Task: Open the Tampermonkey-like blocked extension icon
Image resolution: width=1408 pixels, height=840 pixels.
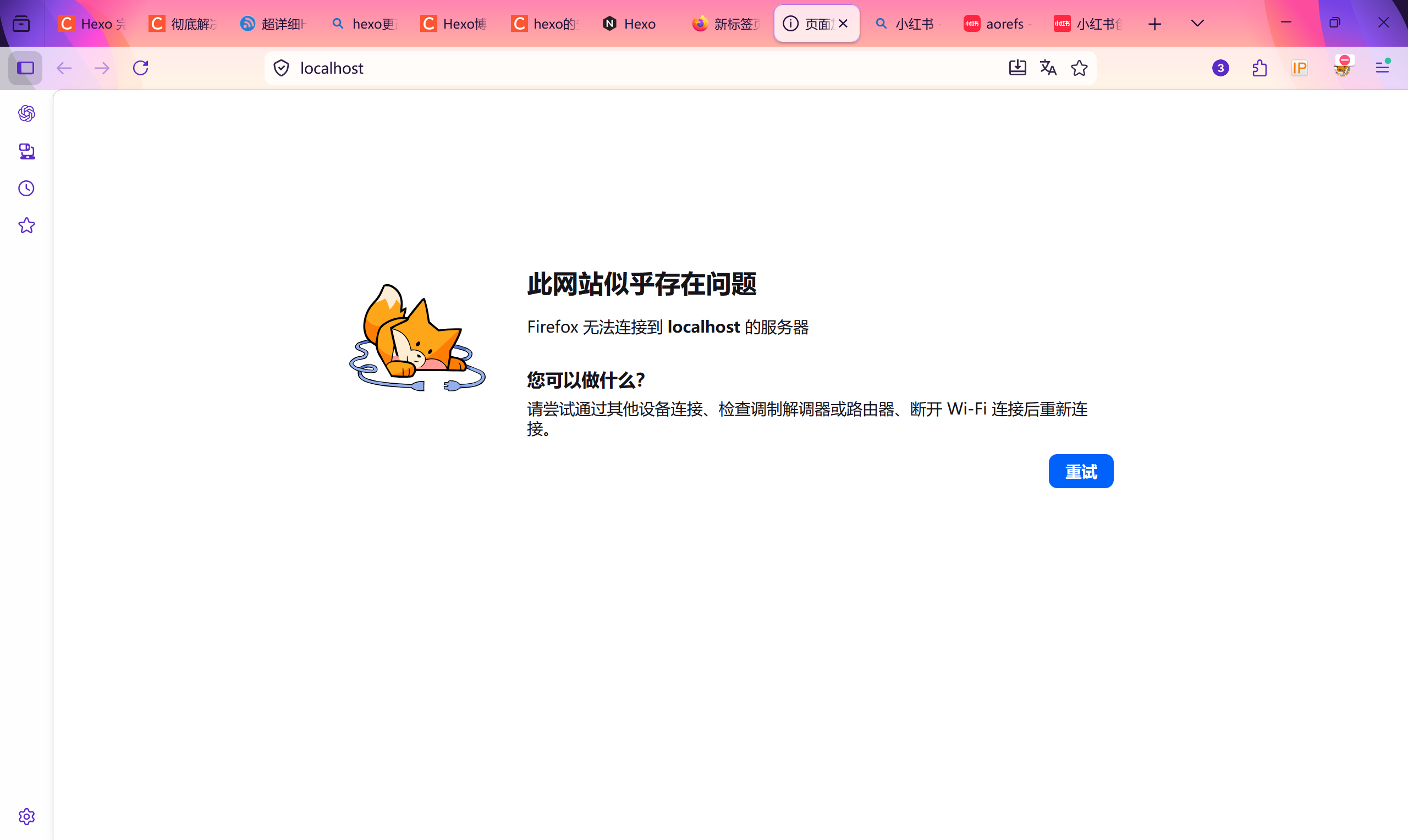Action: click(x=1344, y=67)
